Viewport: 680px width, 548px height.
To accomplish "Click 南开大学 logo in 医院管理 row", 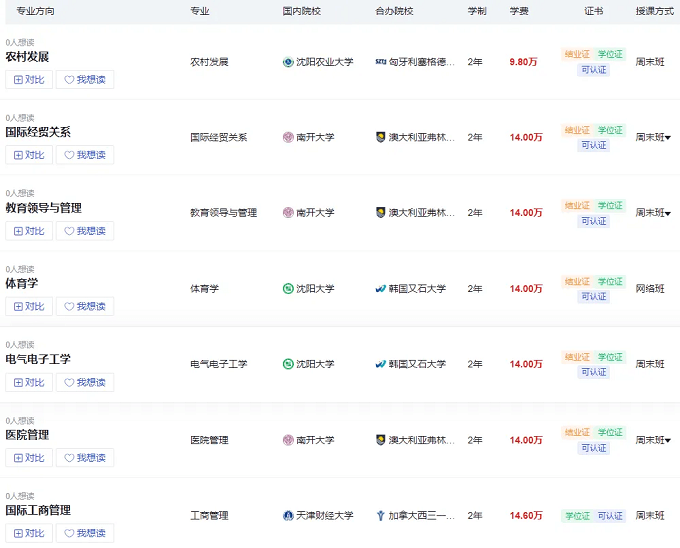I will 288,440.
